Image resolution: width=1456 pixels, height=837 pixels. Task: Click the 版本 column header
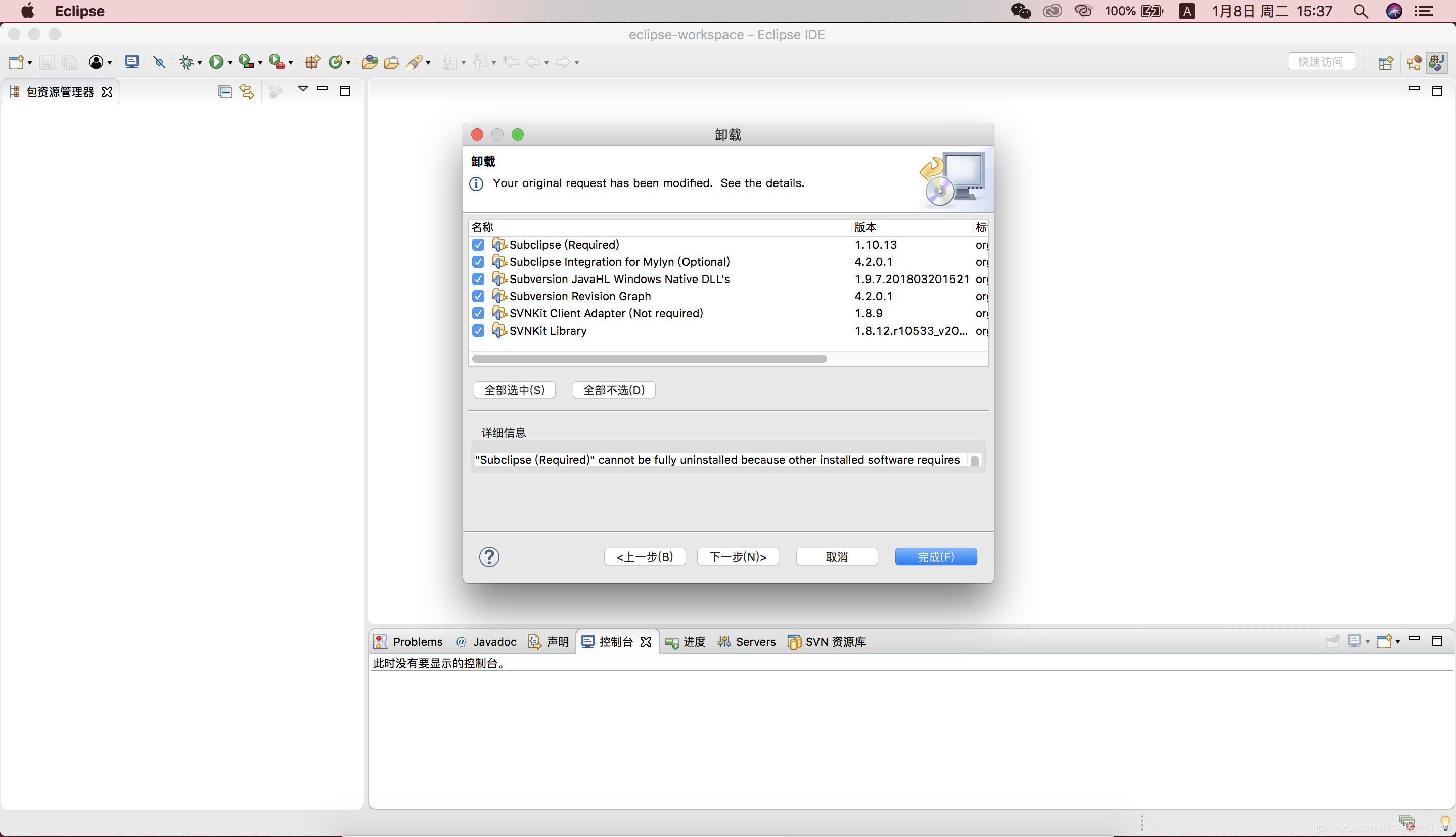point(865,227)
